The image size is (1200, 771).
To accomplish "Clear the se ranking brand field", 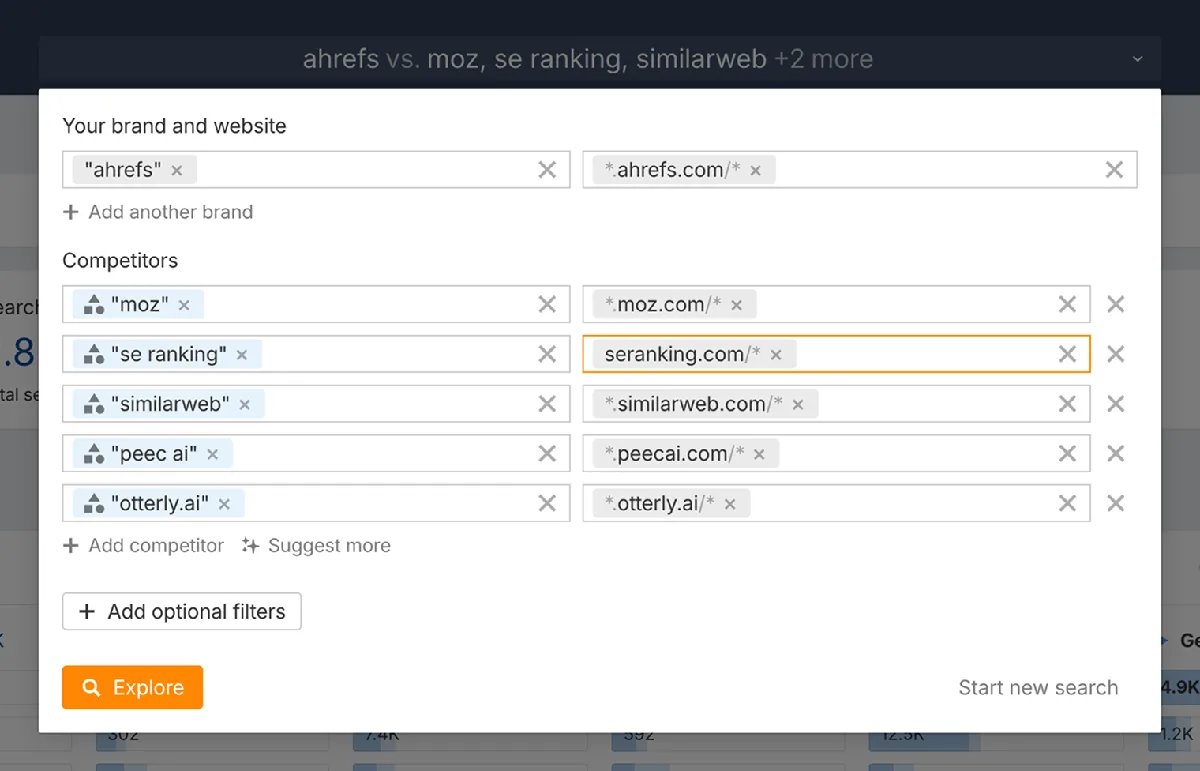I will (x=547, y=354).
